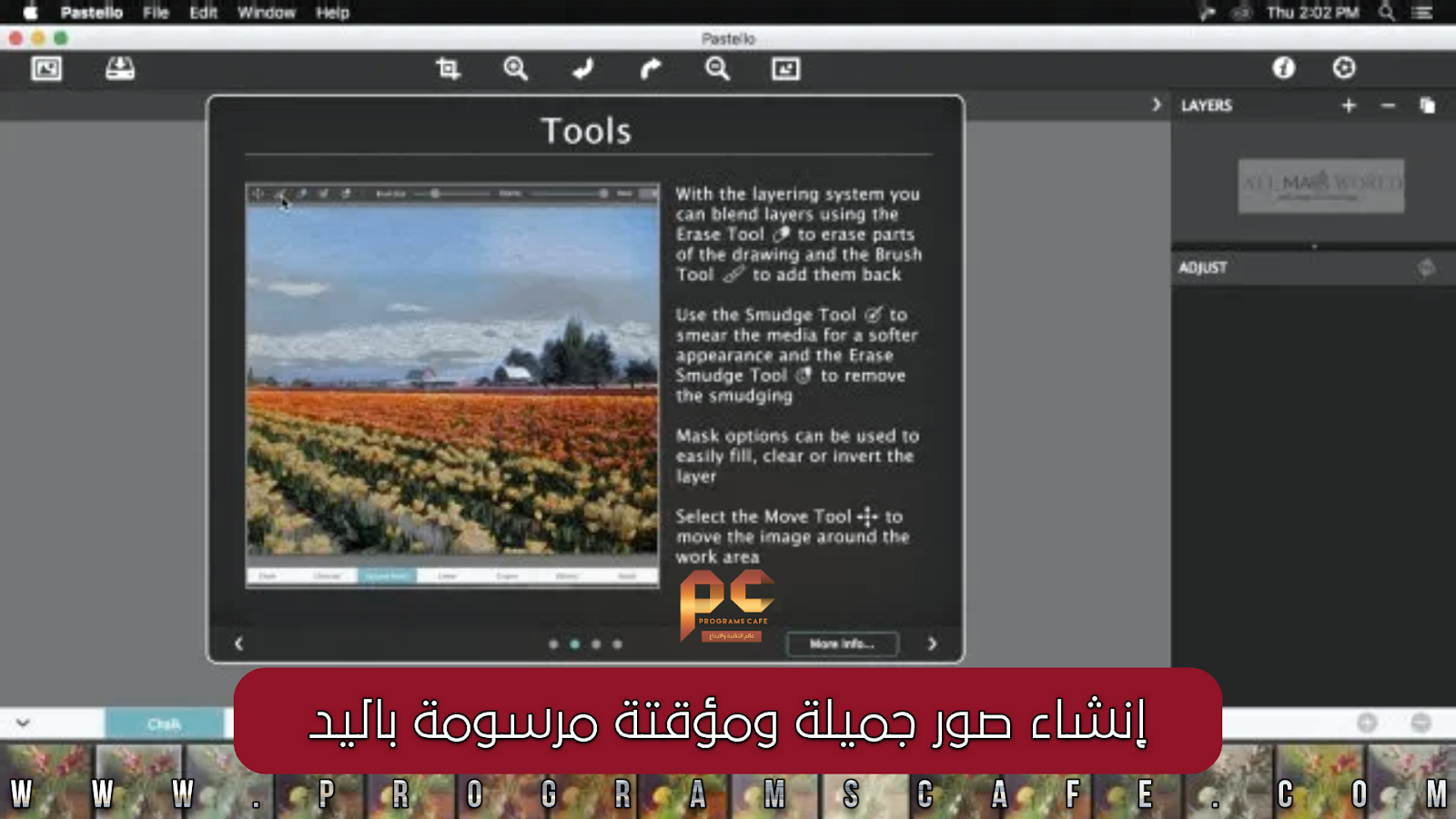The image size is (1456, 819).
Task: Add a new layer with the plus icon
Action: tap(1348, 105)
